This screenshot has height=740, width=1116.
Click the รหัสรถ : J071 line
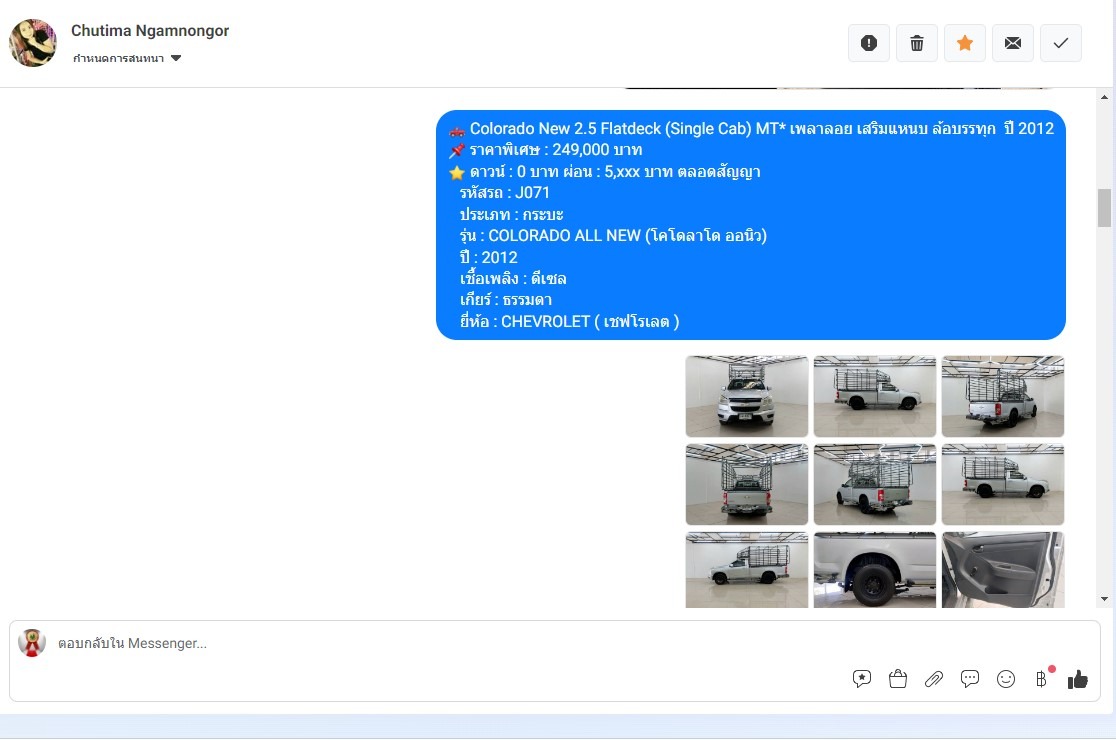[505, 193]
